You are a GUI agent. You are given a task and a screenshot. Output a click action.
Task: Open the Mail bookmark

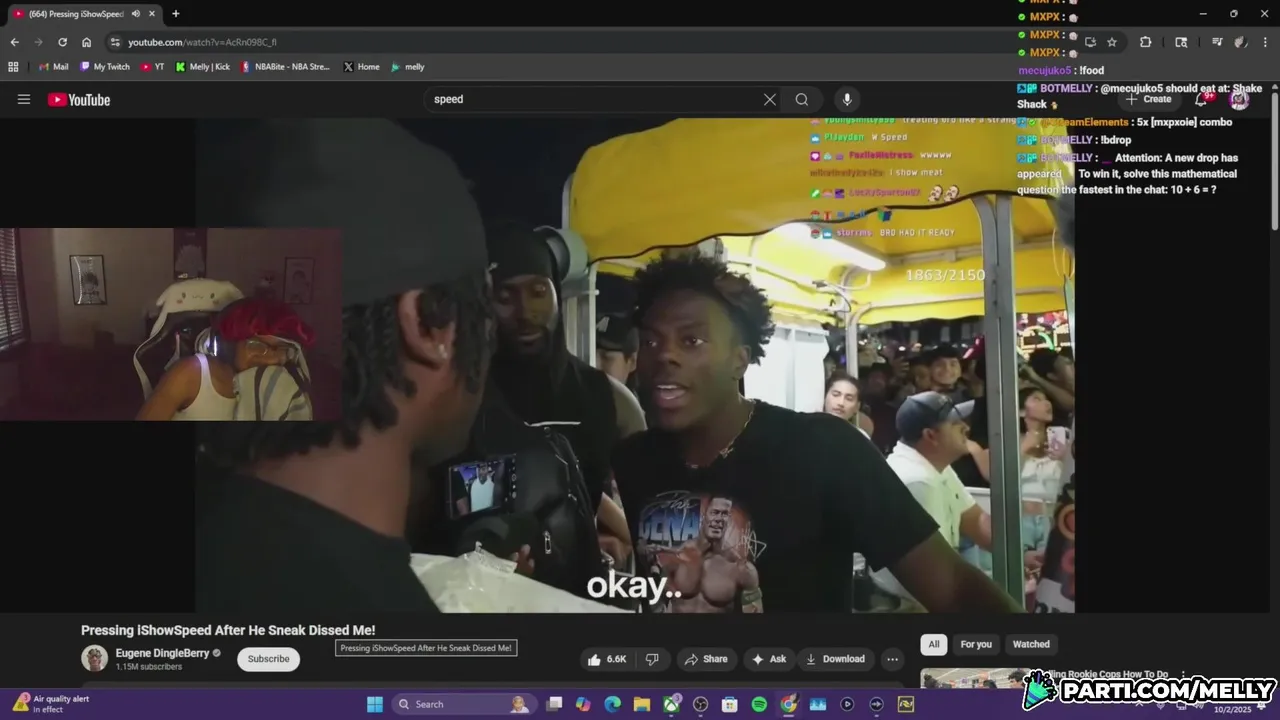click(53, 67)
